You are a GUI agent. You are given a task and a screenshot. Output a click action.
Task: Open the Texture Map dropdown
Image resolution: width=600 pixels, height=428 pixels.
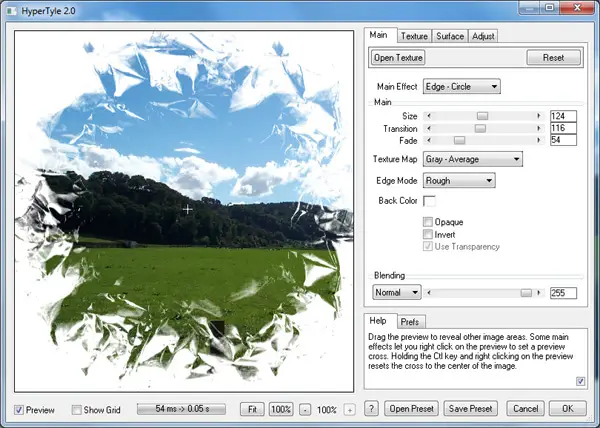[x=473, y=159]
